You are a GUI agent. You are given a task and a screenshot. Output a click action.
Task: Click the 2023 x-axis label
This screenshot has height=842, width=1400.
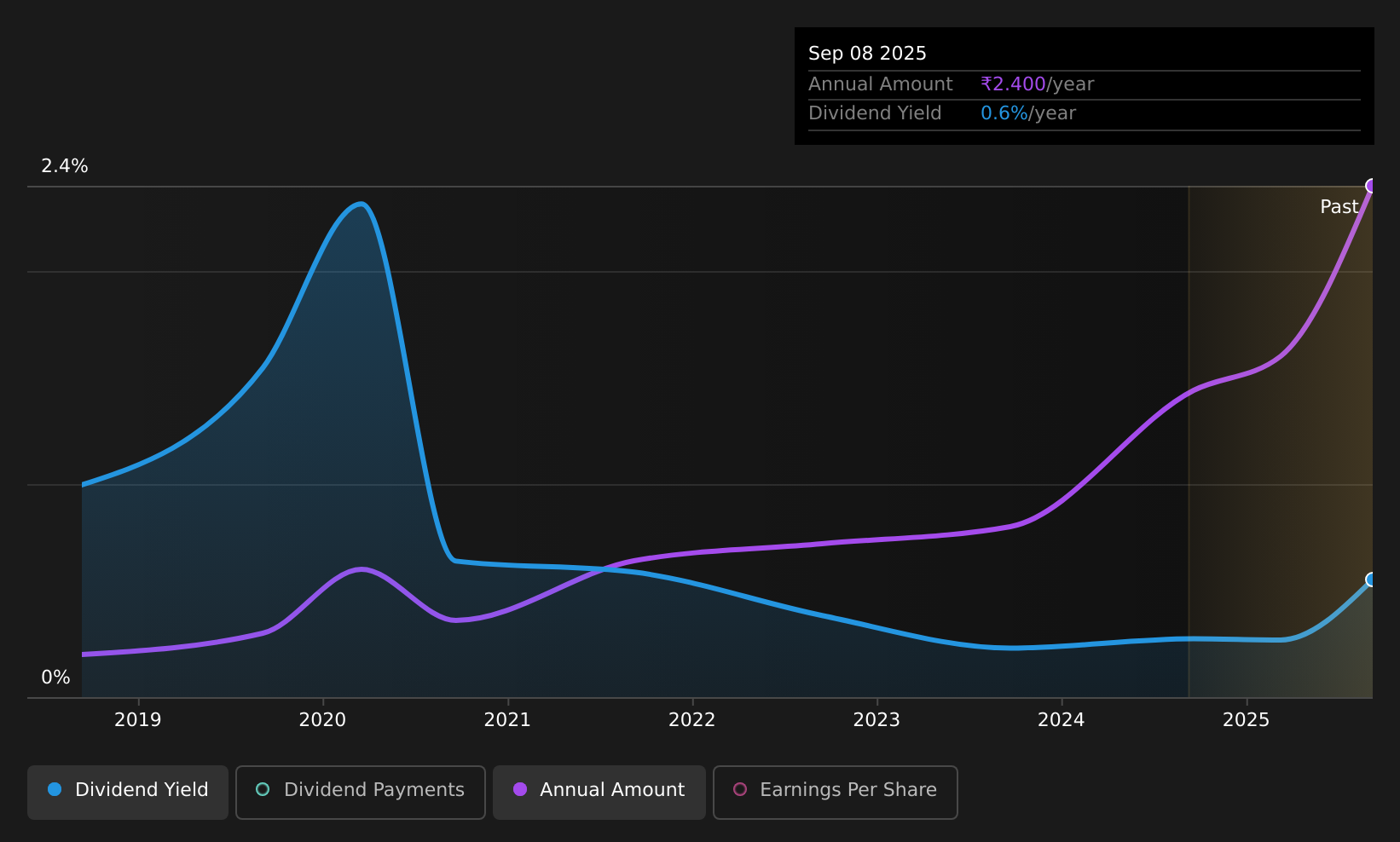876,720
